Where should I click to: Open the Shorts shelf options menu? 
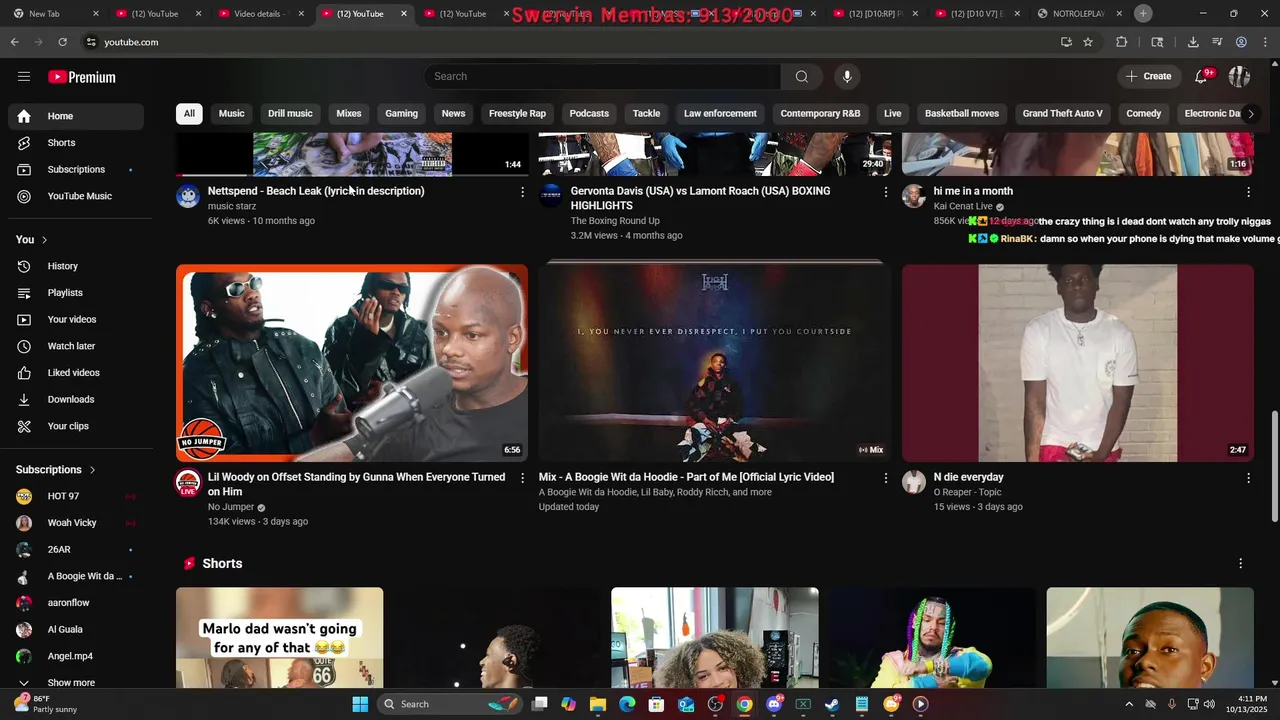click(x=1240, y=564)
